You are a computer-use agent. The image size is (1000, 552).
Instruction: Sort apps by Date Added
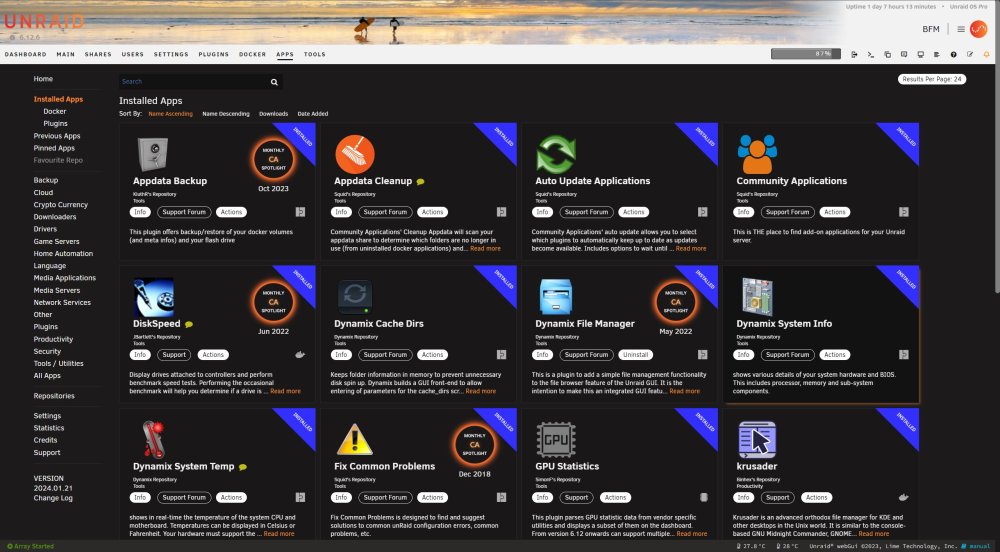(312, 114)
